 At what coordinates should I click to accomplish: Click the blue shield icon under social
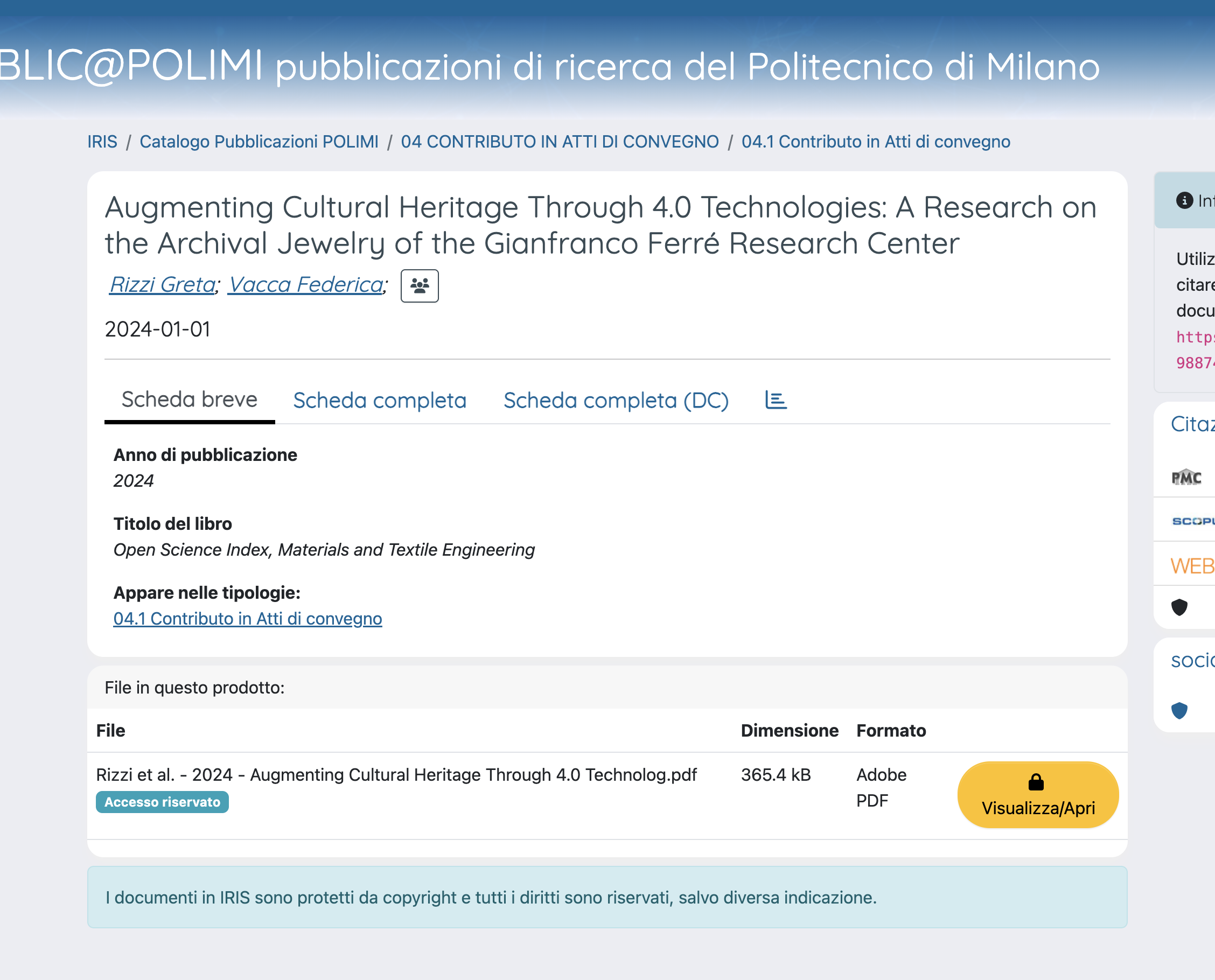click(x=1179, y=710)
